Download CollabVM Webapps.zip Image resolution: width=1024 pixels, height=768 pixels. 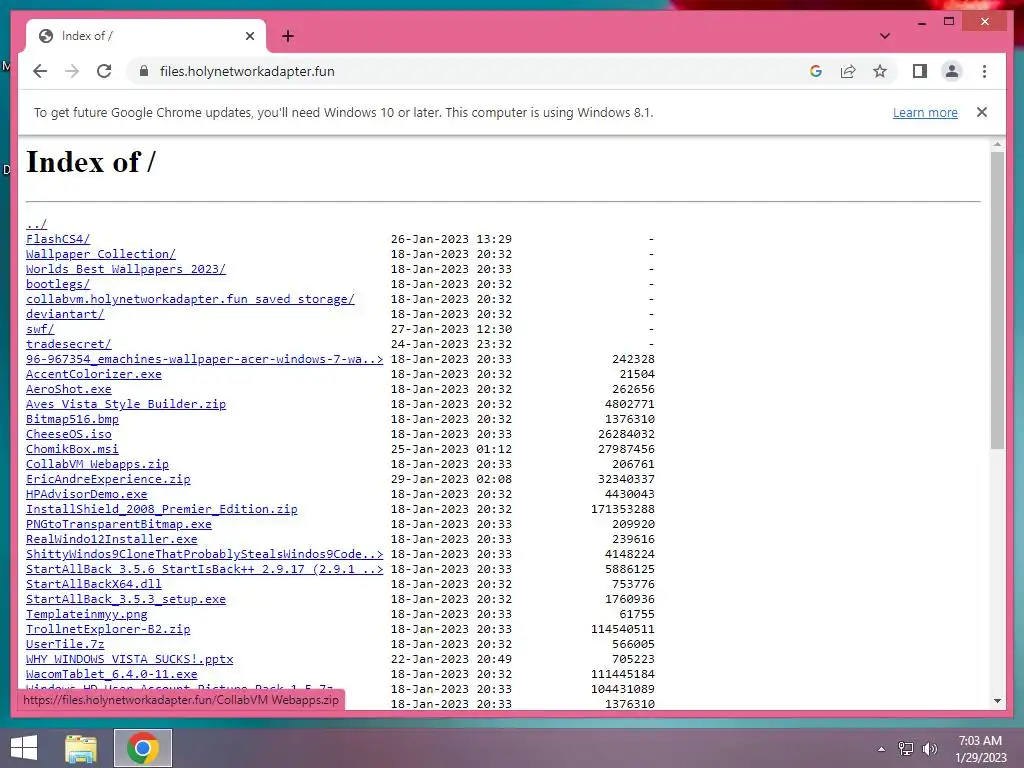pyautogui.click(x=97, y=464)
